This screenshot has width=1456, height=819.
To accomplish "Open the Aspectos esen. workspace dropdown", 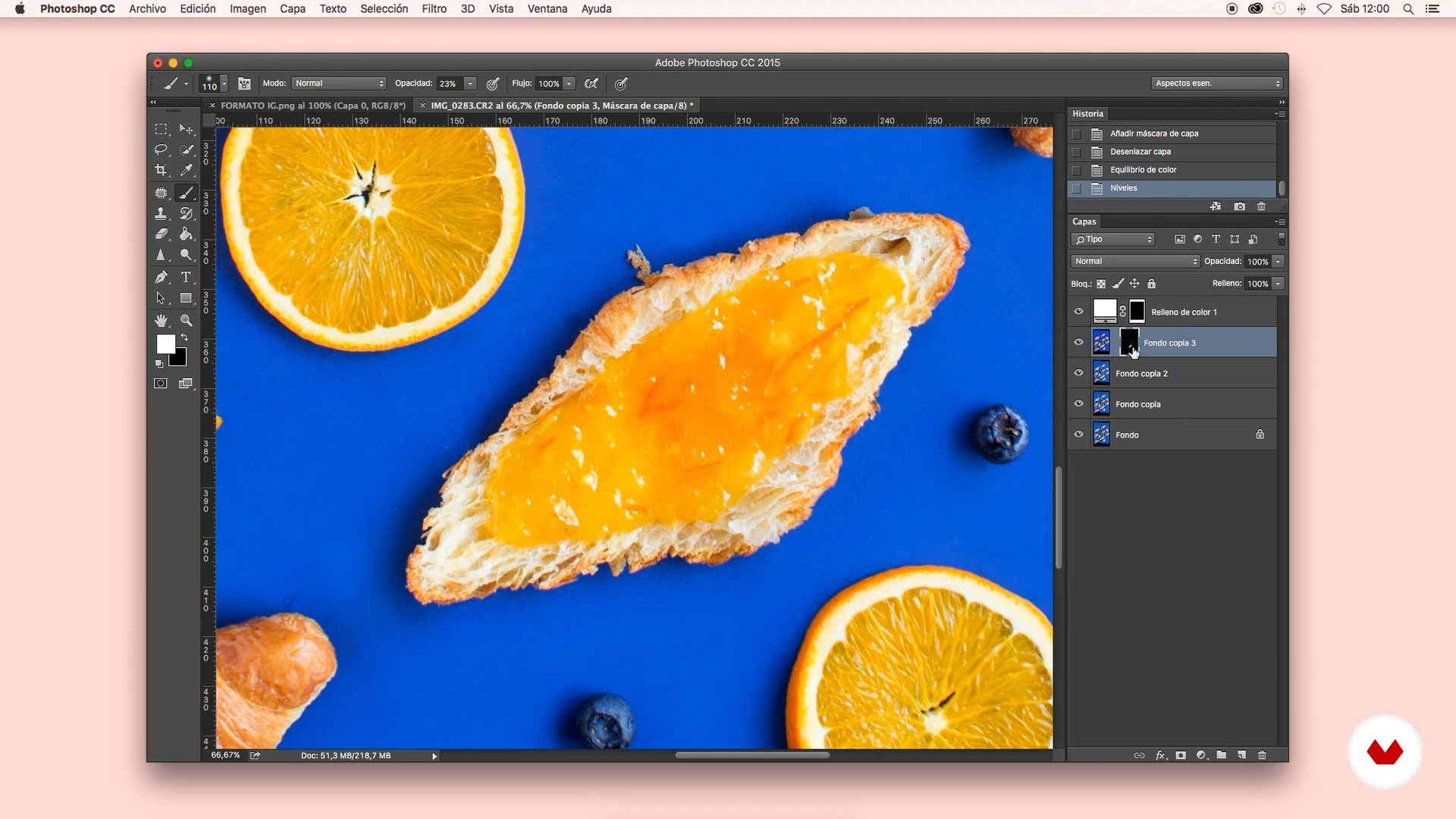I will click(1216, 83).
